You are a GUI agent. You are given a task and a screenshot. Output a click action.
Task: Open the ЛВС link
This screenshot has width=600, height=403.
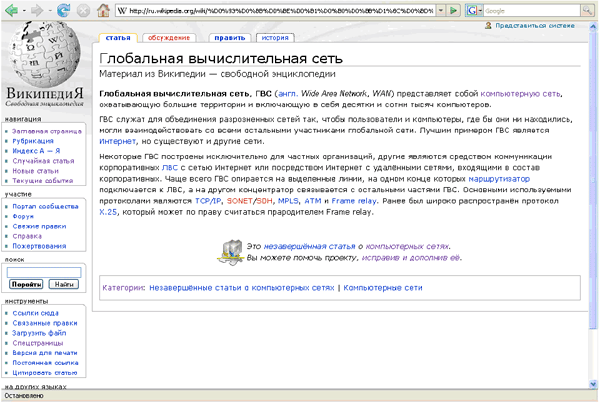tap(170, 168)
